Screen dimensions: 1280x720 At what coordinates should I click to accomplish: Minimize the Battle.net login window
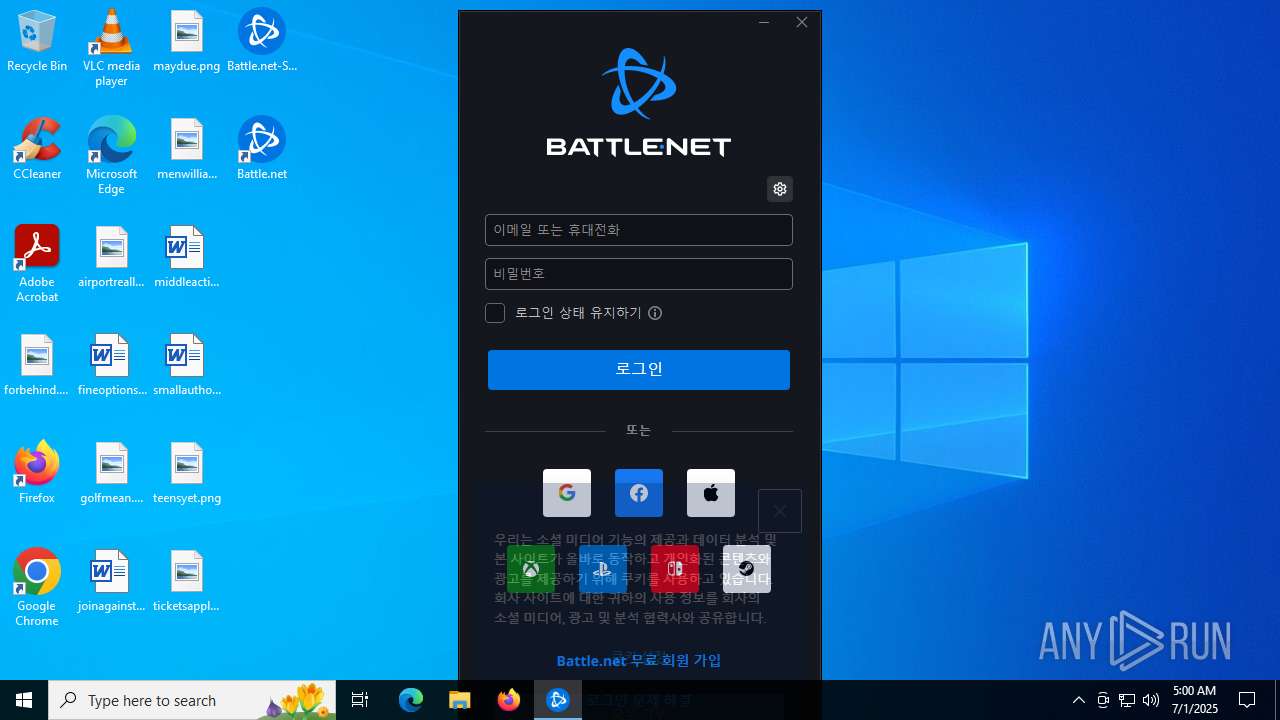pyautogui.click(x=764, y=22)
